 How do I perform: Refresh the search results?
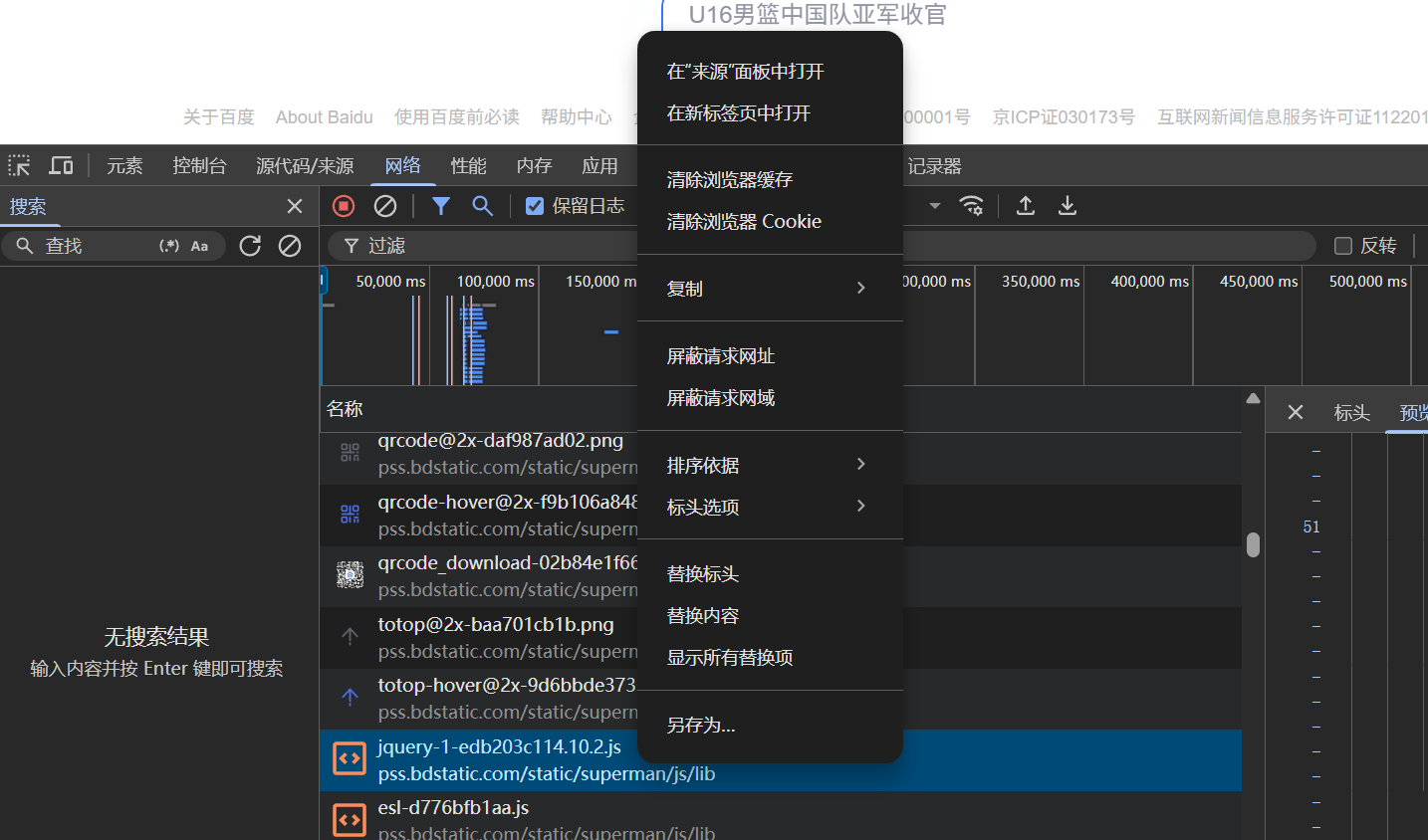[250, 246]
